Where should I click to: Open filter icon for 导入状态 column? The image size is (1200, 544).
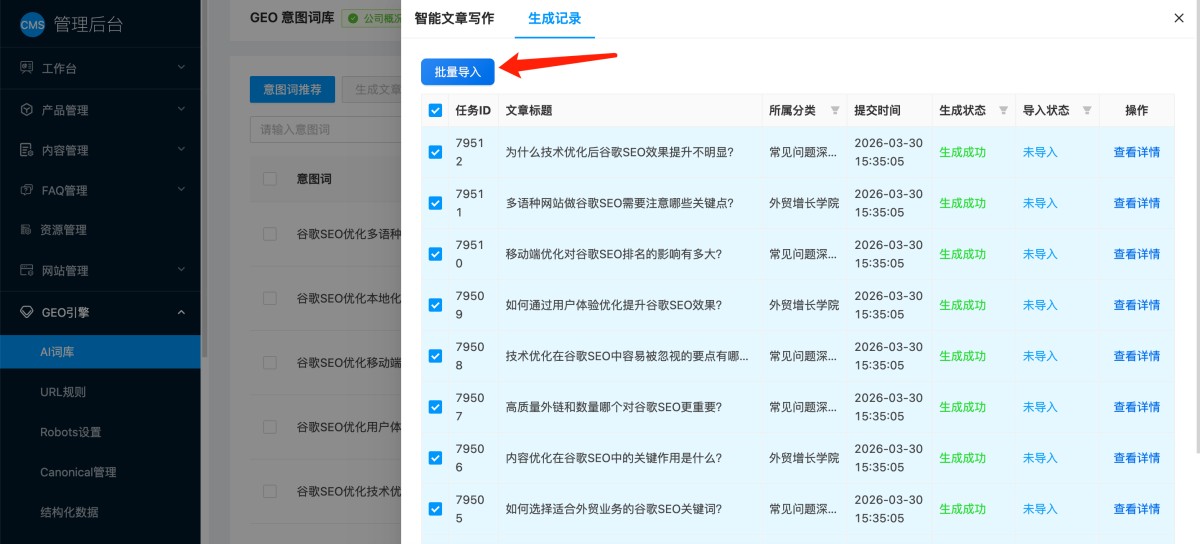[x=1087, y=111]
